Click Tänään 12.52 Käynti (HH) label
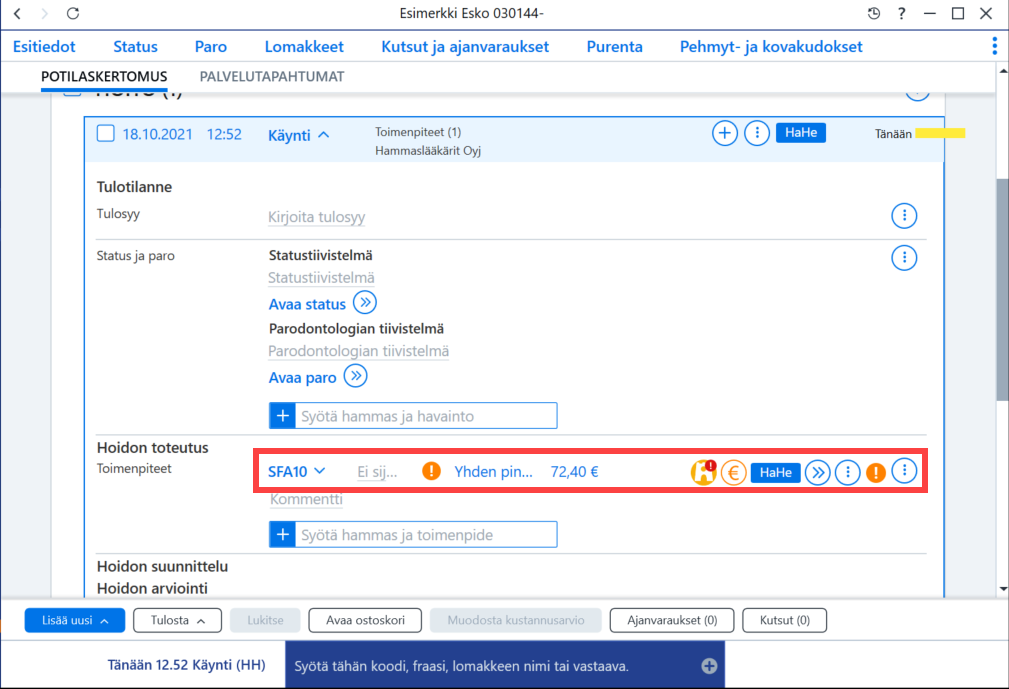The width and height of the screenshot is (1009, 689). tap(187, 665)
